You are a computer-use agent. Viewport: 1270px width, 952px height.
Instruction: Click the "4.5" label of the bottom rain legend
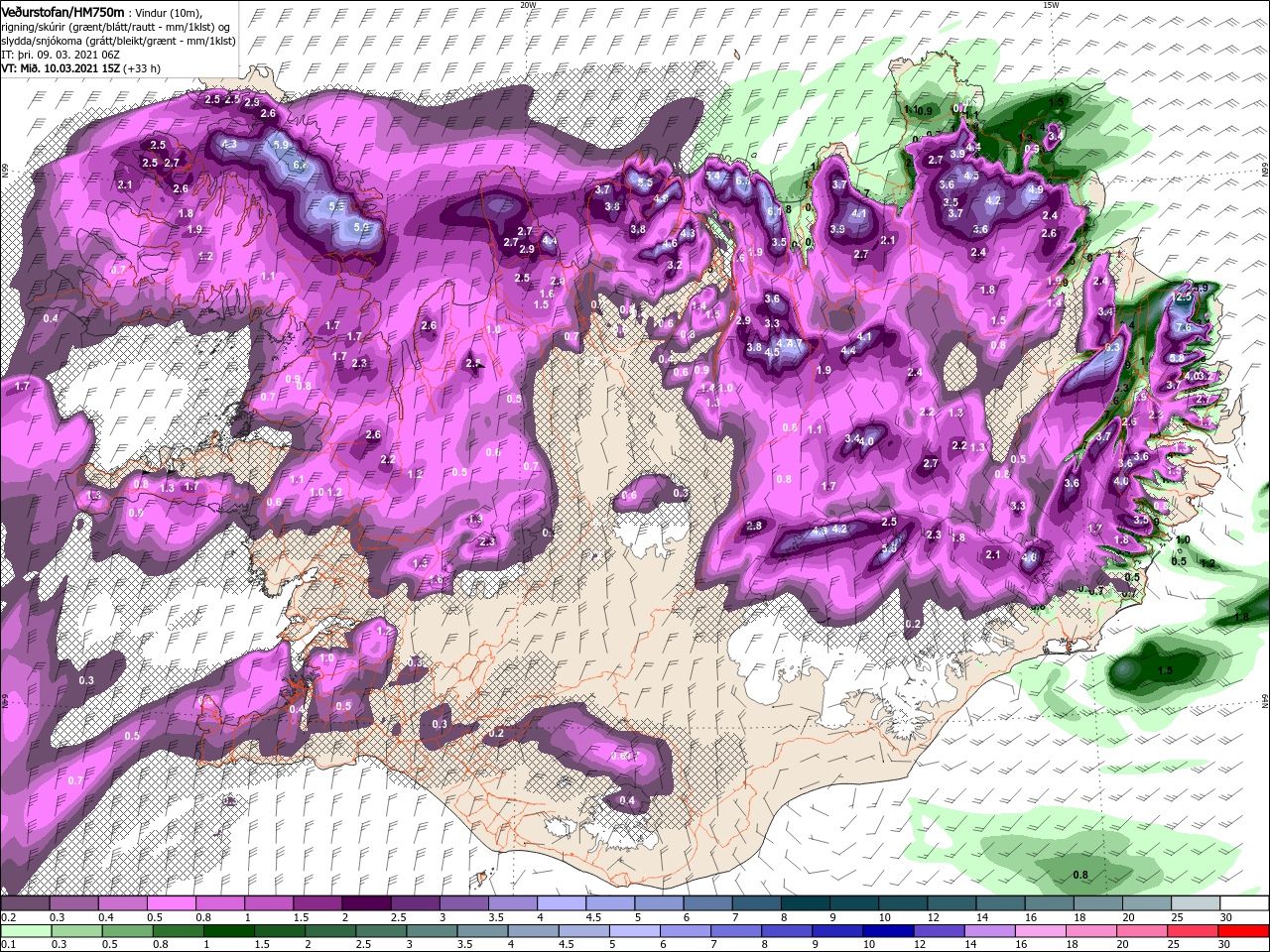click(567, 943)
